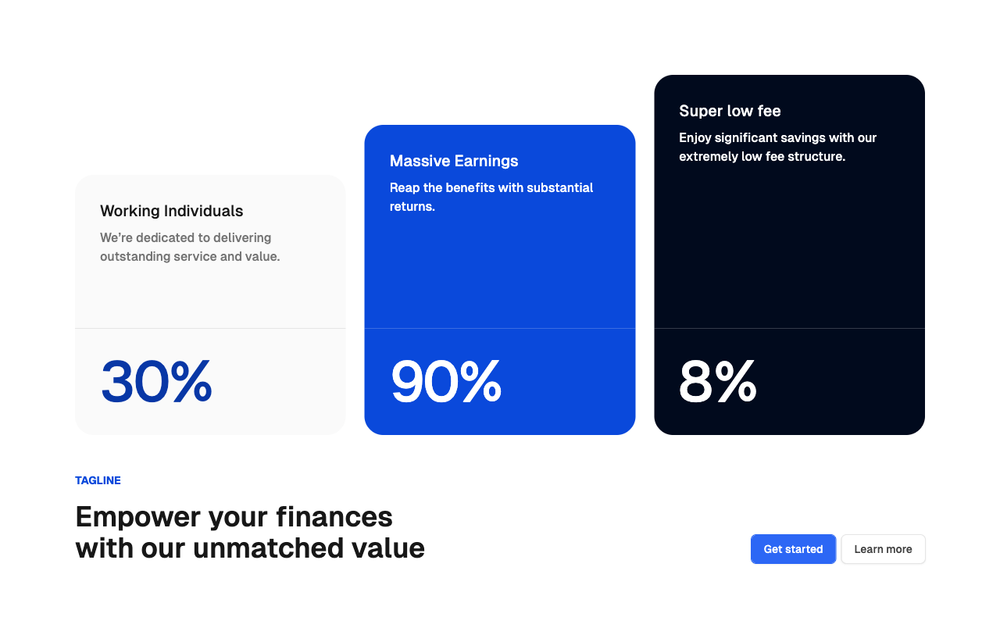
Task: Click the divider line in the blue card
Action: coord(499,329)
